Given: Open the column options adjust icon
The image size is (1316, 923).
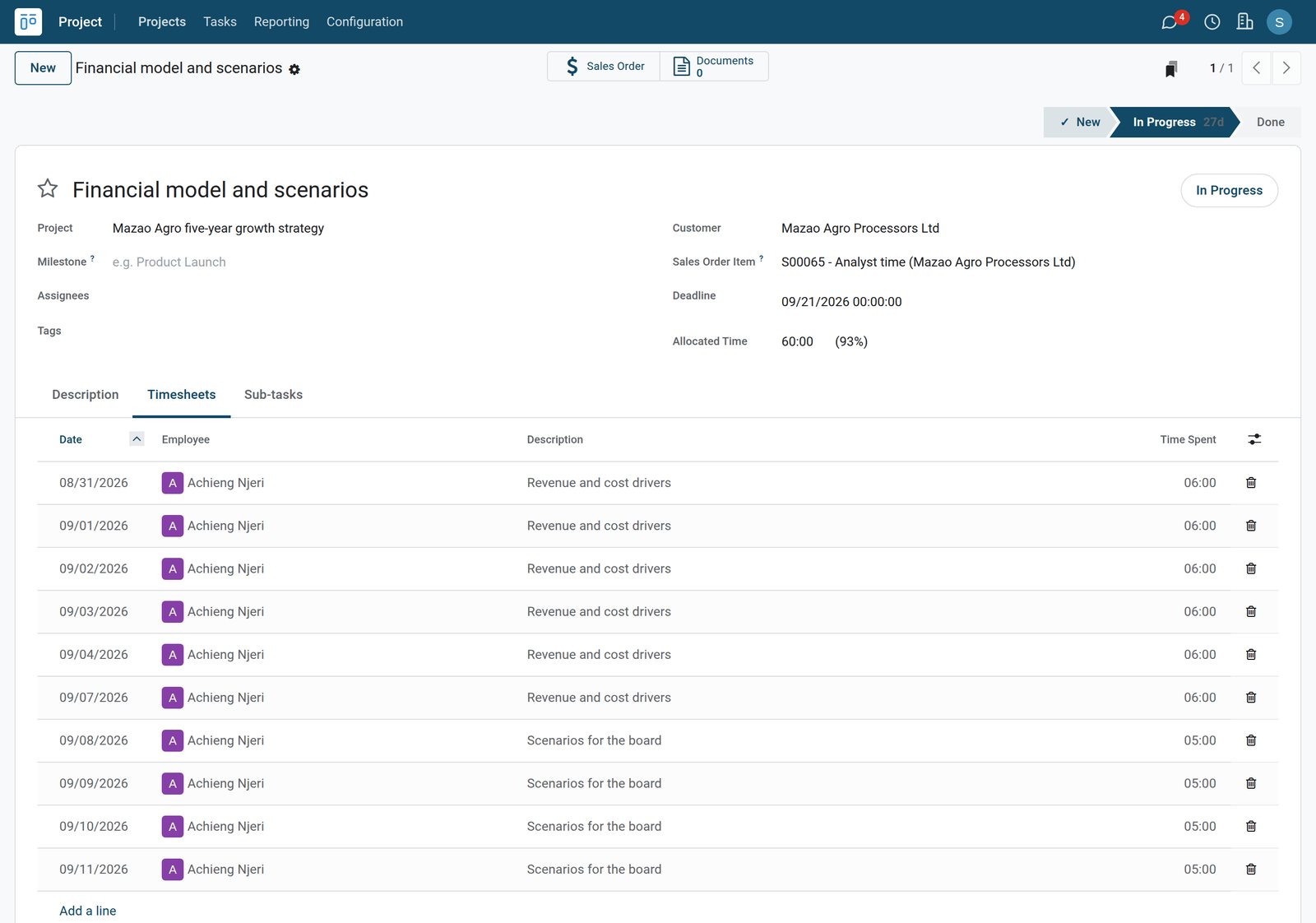Looking at the screenshot, I should [1254, 439].
